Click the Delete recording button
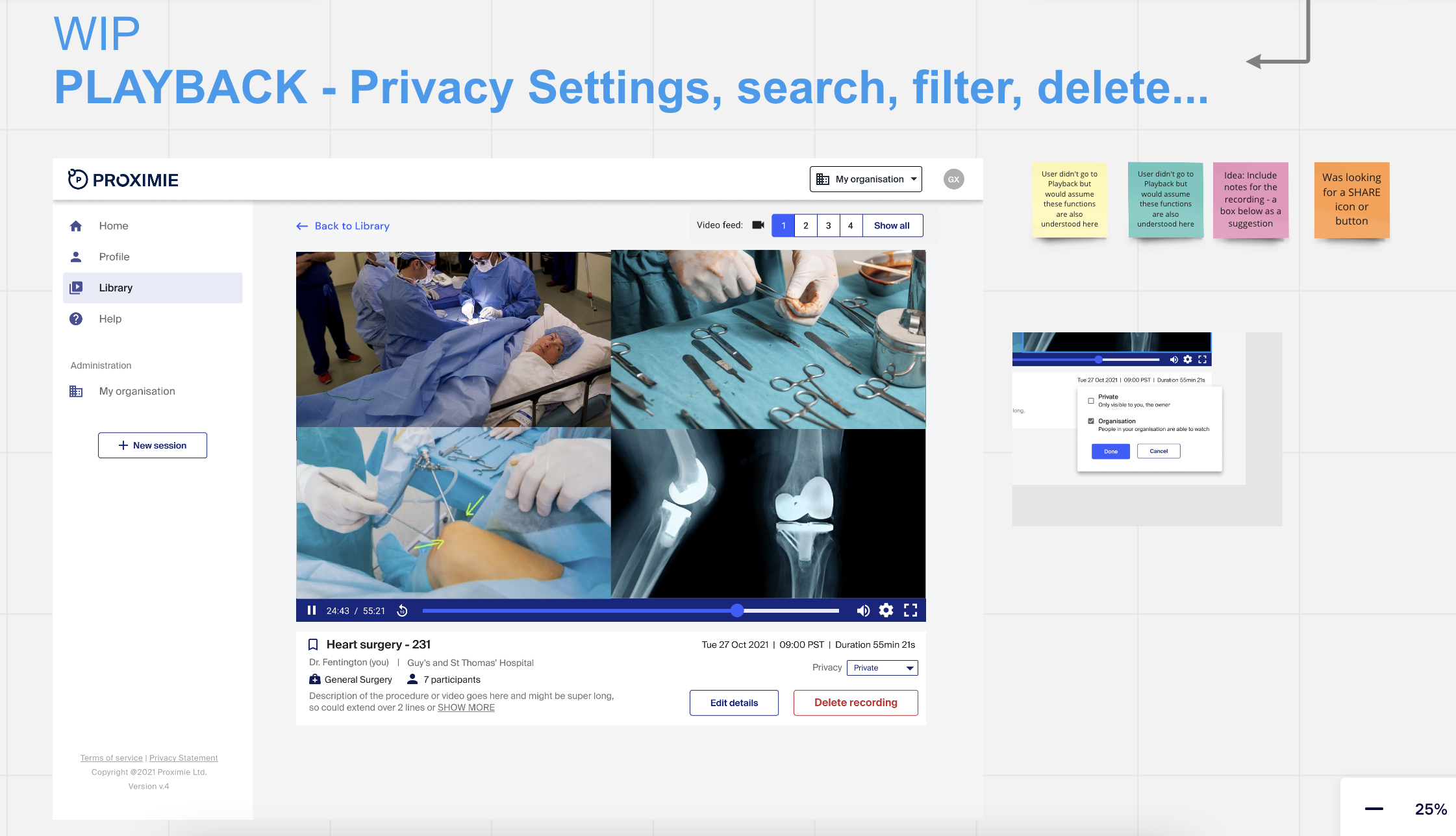Viewport: 1456px width, 836px height. (855, 703)
